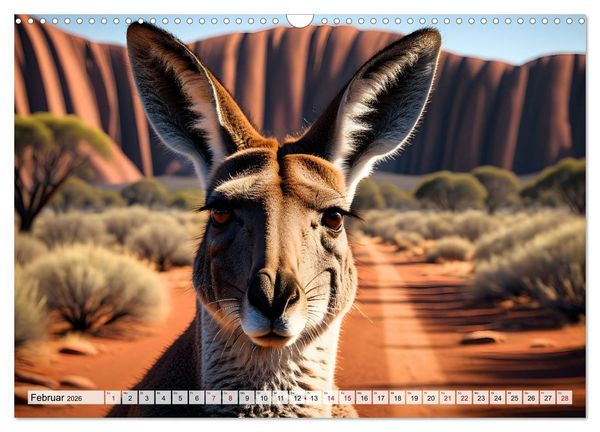The height and width of the screenshot is (432, 600).
Task: Select day 20 in the date row
Action: click(x=431, y=398)
